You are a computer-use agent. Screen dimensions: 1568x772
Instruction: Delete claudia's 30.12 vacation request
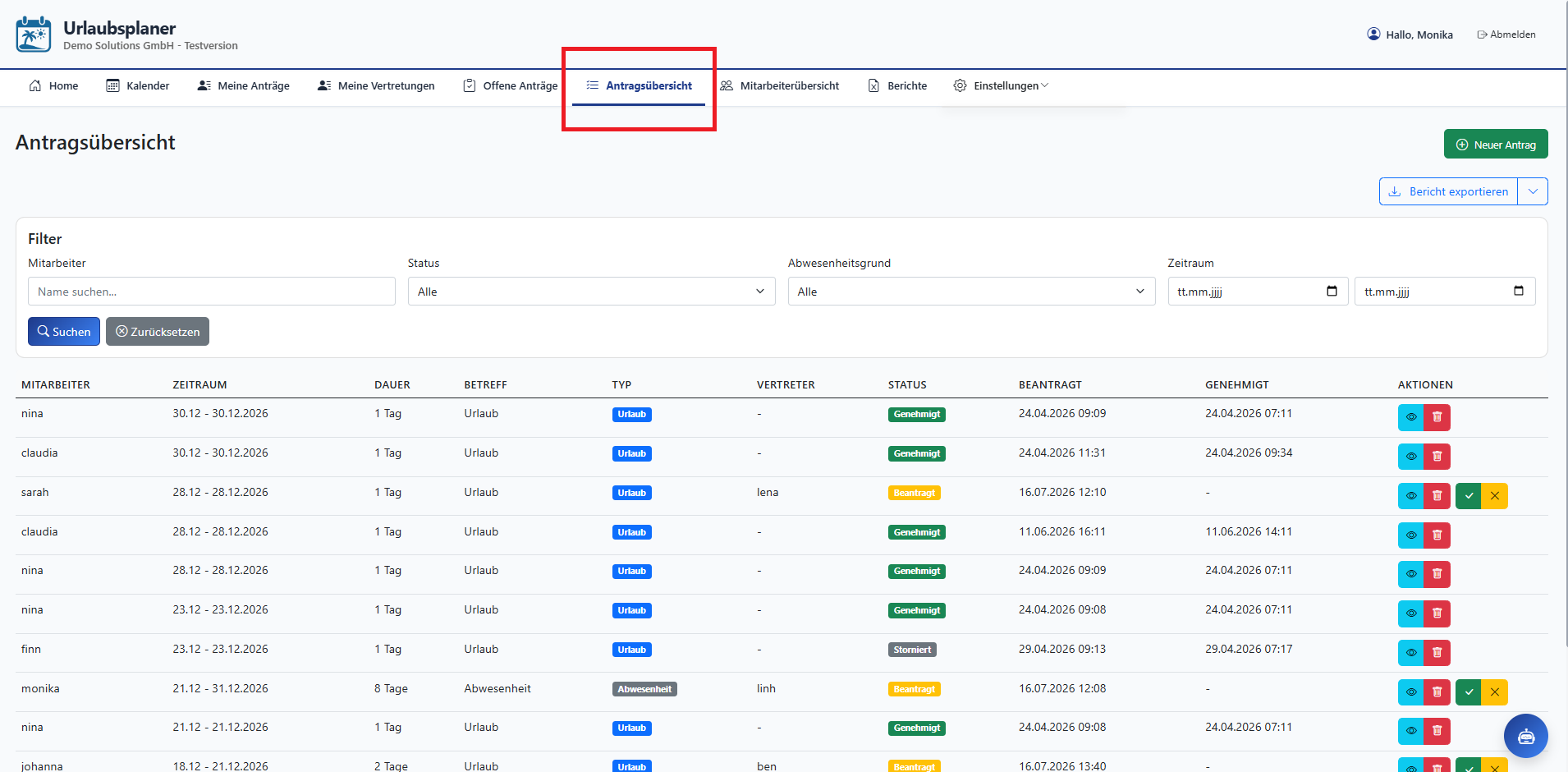[1437, 457]
